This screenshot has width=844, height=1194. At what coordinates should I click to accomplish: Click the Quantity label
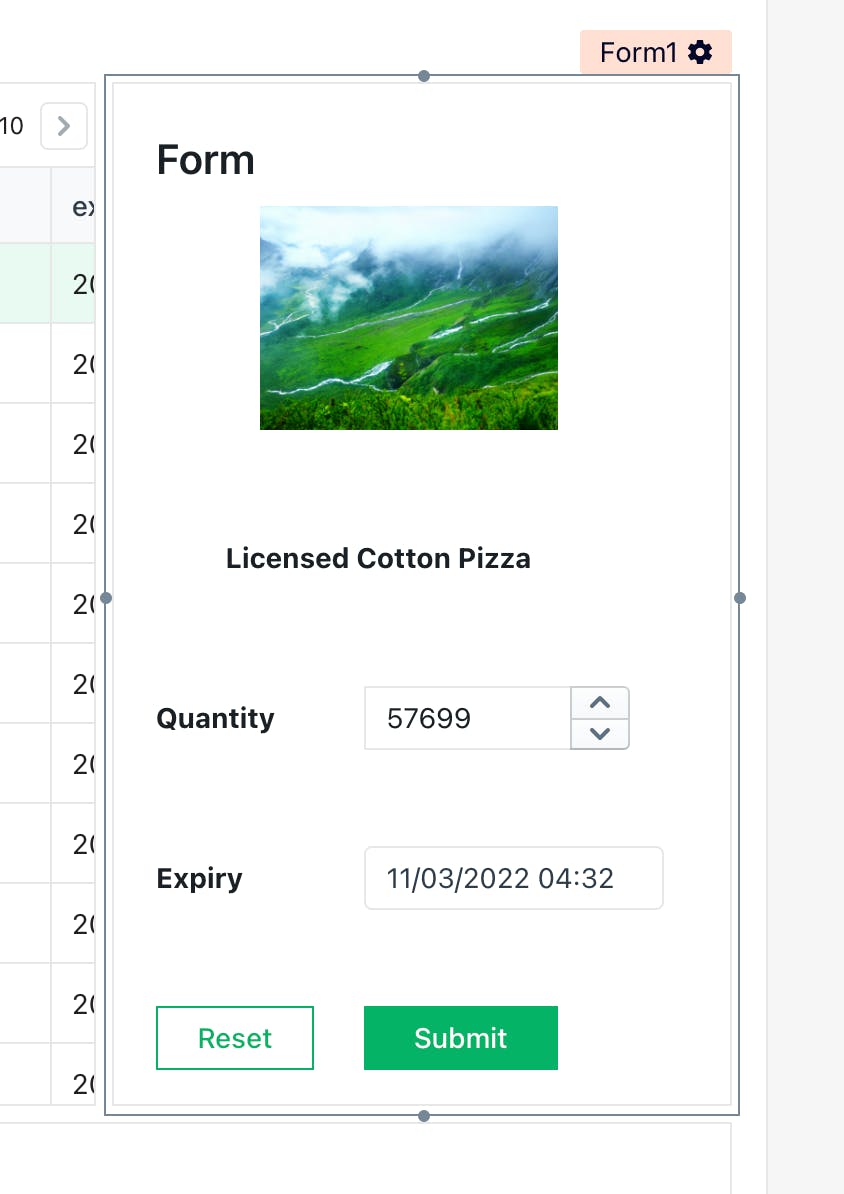click(x=215, y=718)
